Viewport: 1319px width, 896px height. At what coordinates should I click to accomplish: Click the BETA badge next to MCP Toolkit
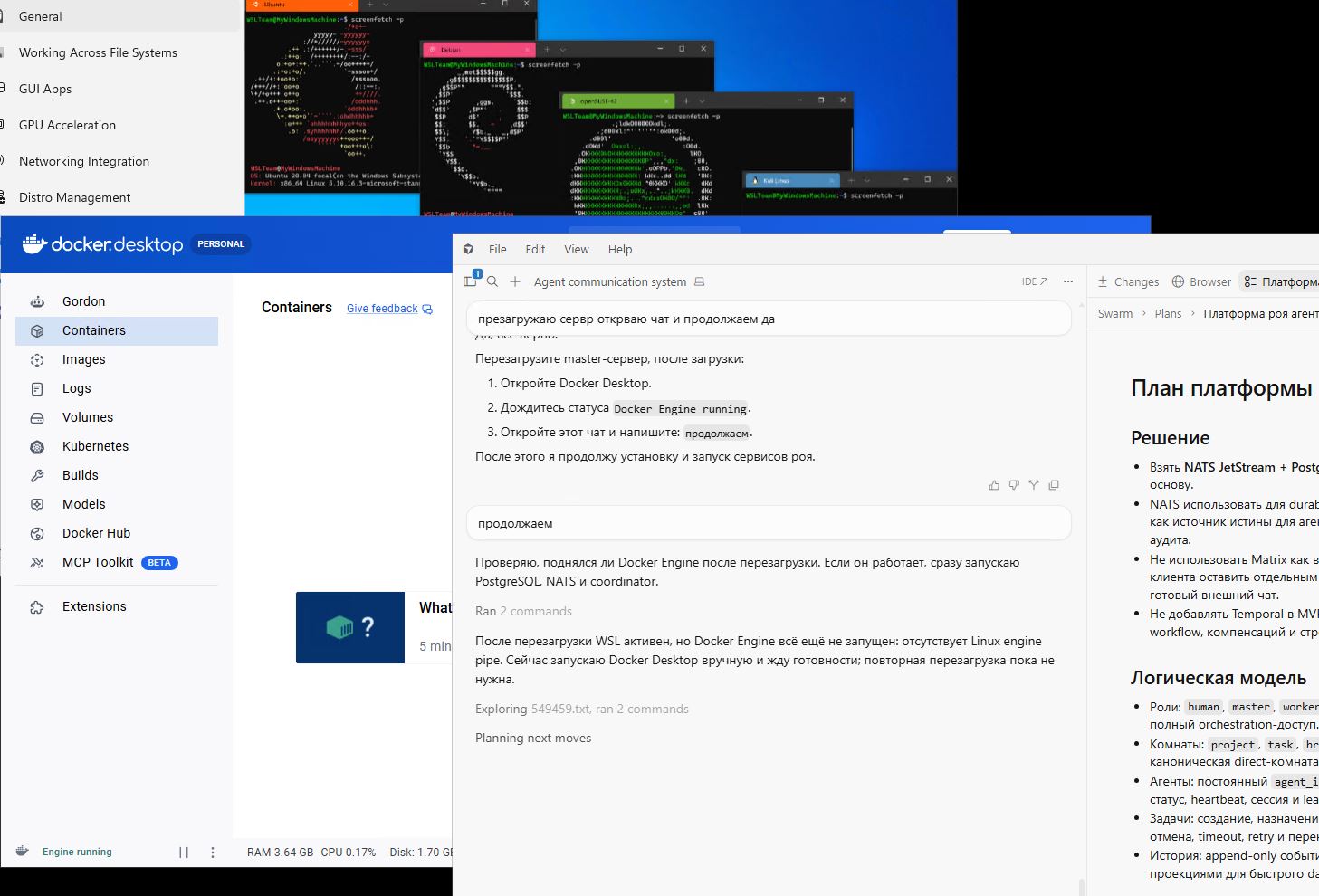pos(159,563)
